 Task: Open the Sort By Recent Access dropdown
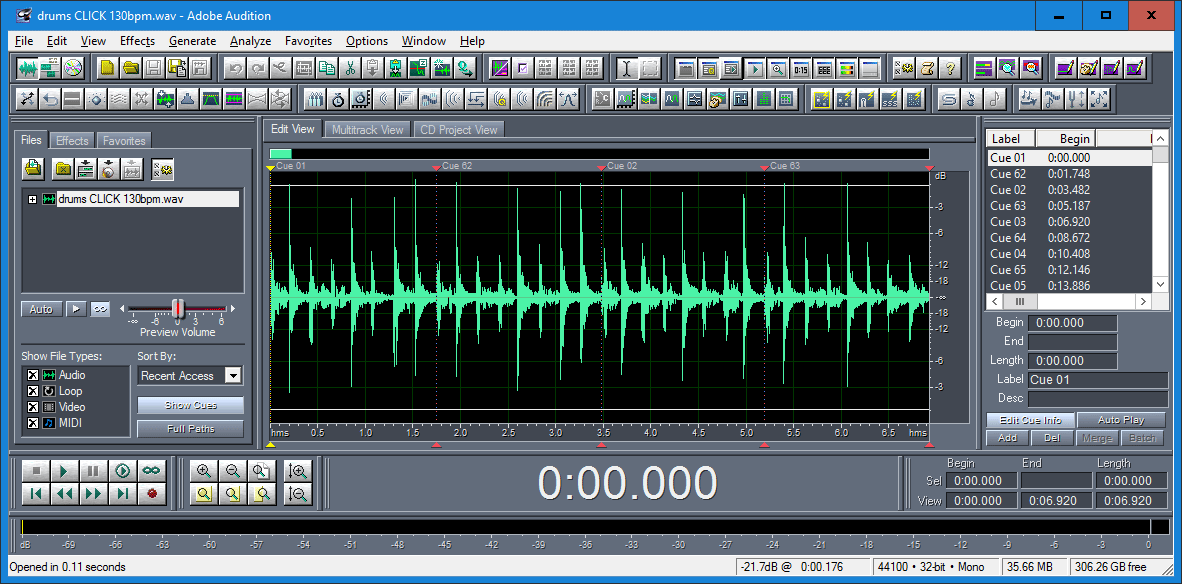(232, 376)
